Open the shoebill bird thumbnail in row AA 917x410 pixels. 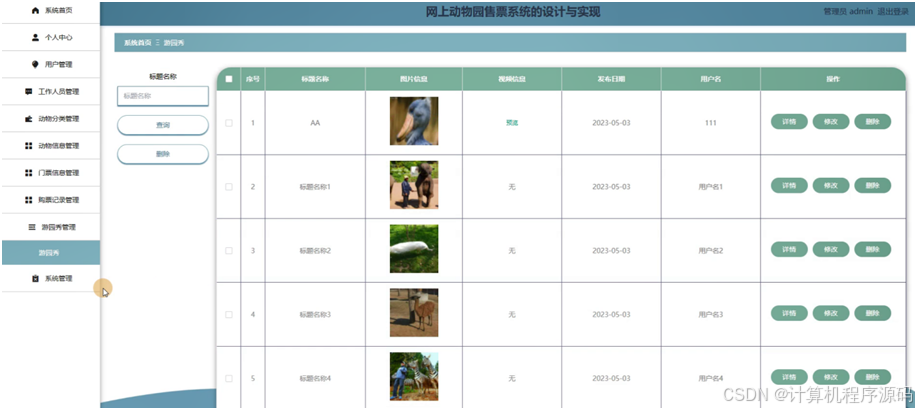tap(414, 121)
